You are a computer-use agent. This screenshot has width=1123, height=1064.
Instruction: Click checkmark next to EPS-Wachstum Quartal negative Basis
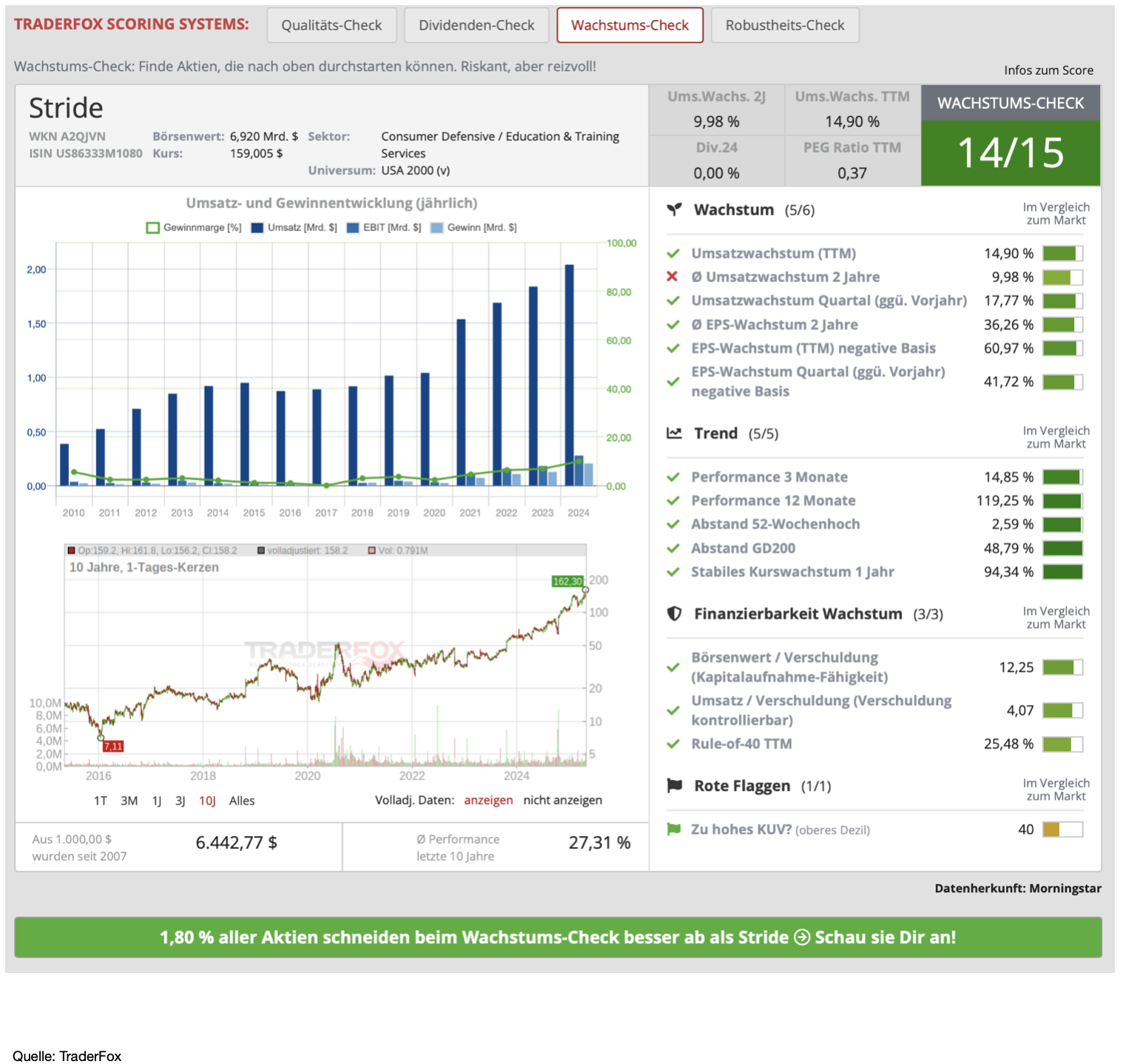point(673,382)
